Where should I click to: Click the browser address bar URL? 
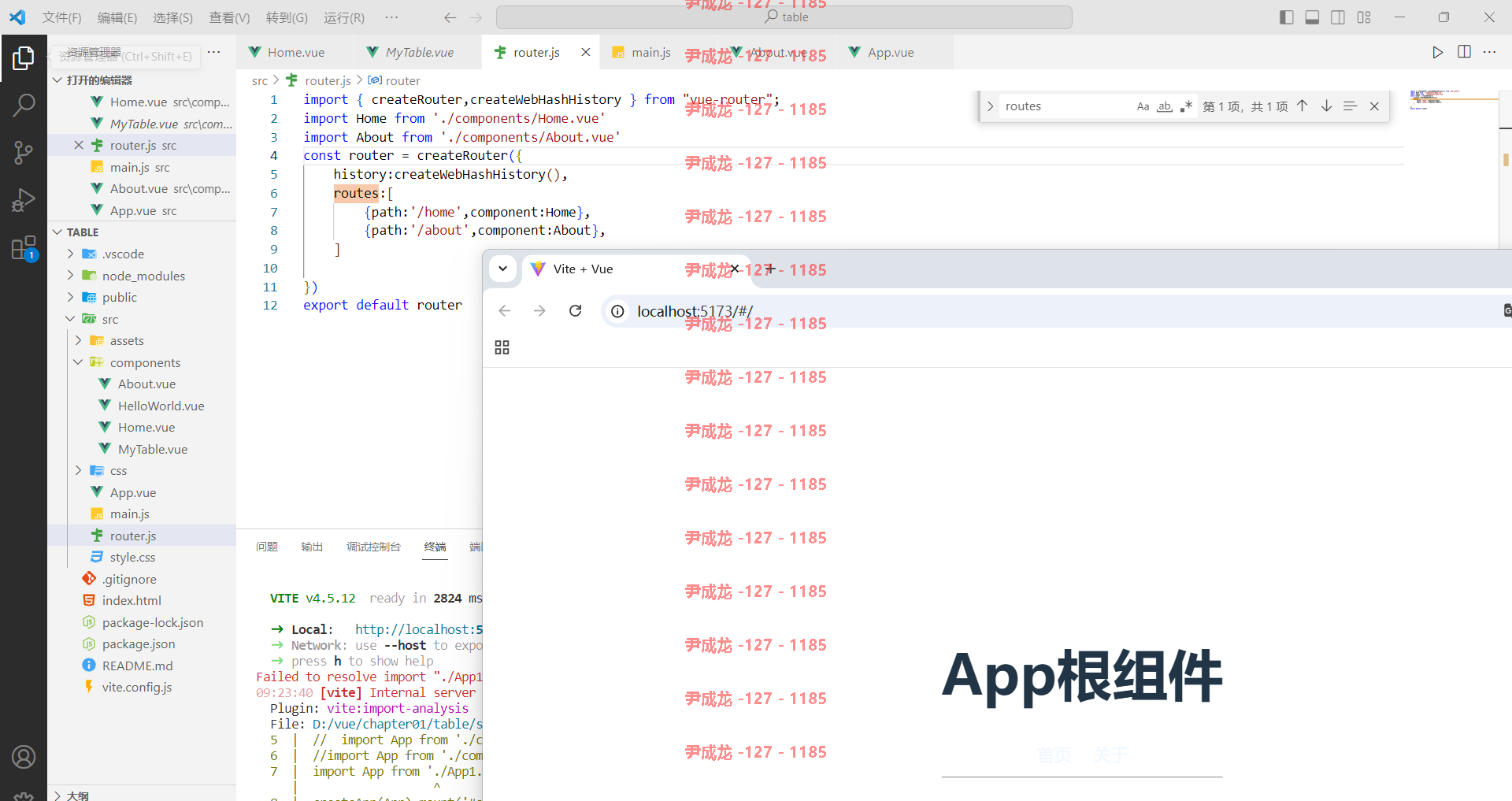click(x=695, y=311)
